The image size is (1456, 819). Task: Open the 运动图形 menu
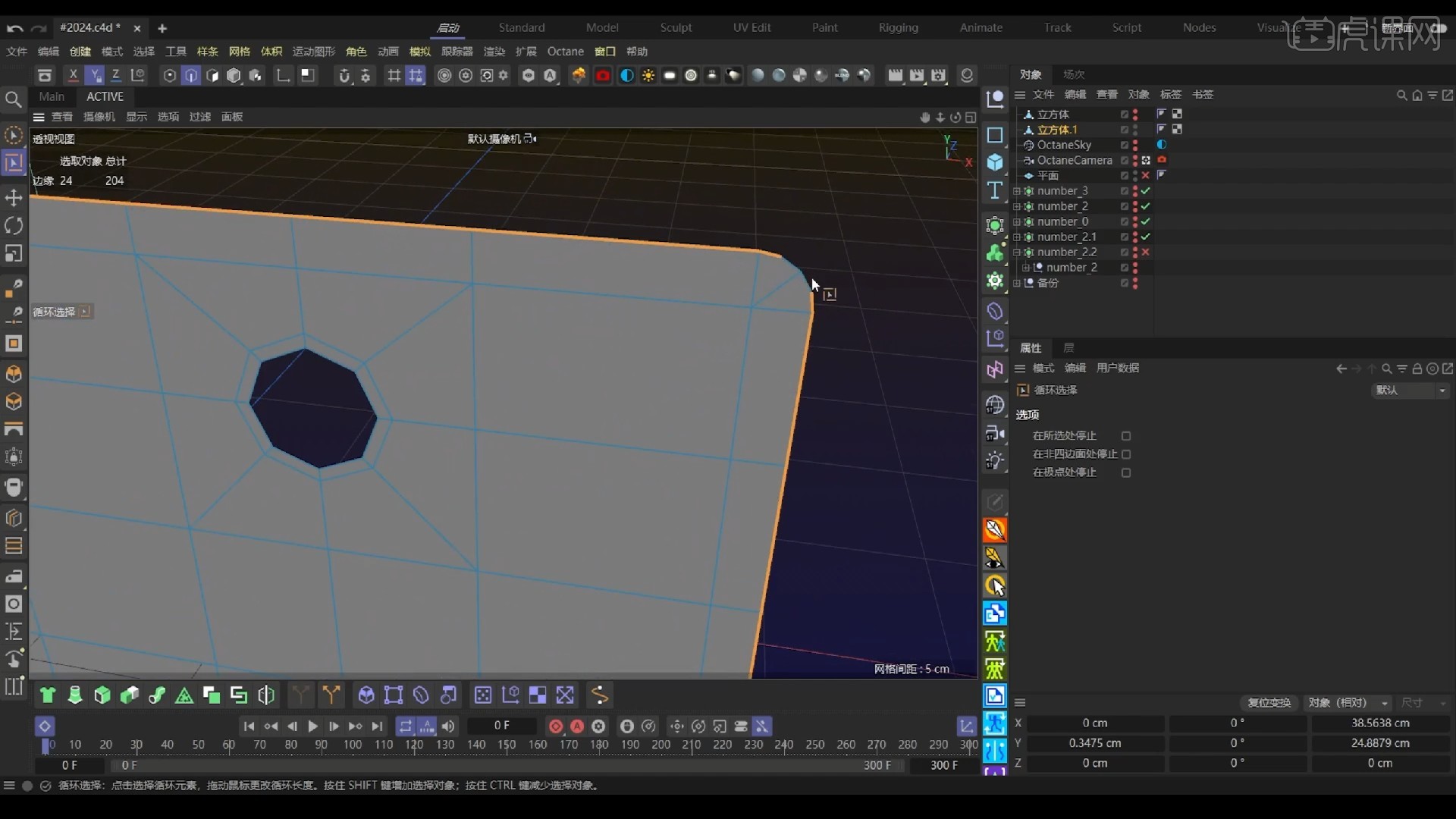pyautogui.click(x=313, y=52)
